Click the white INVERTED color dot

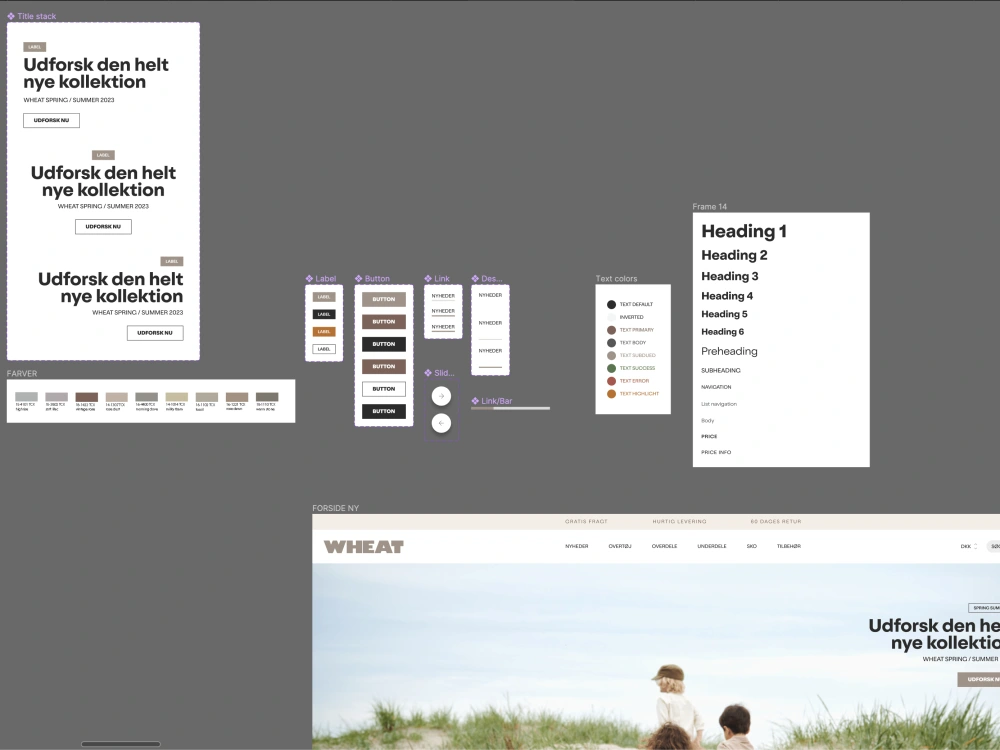(x=611, y=317)
